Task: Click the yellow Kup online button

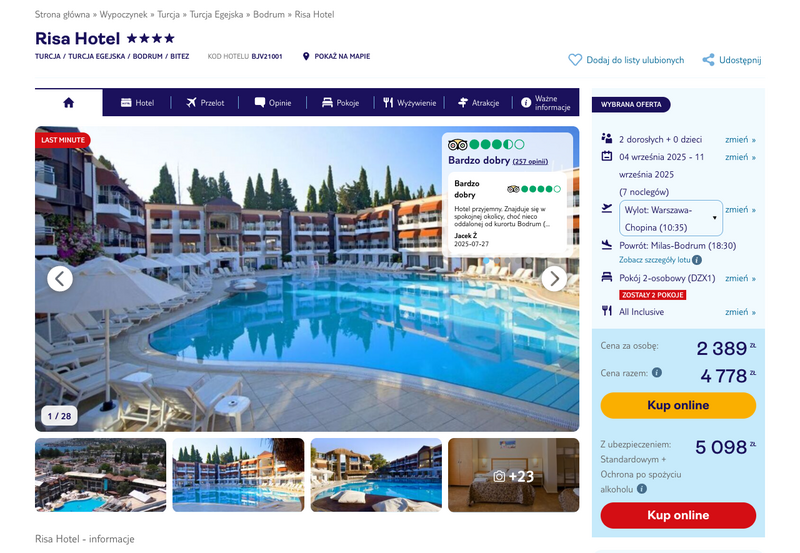Action: pos(678,405)
